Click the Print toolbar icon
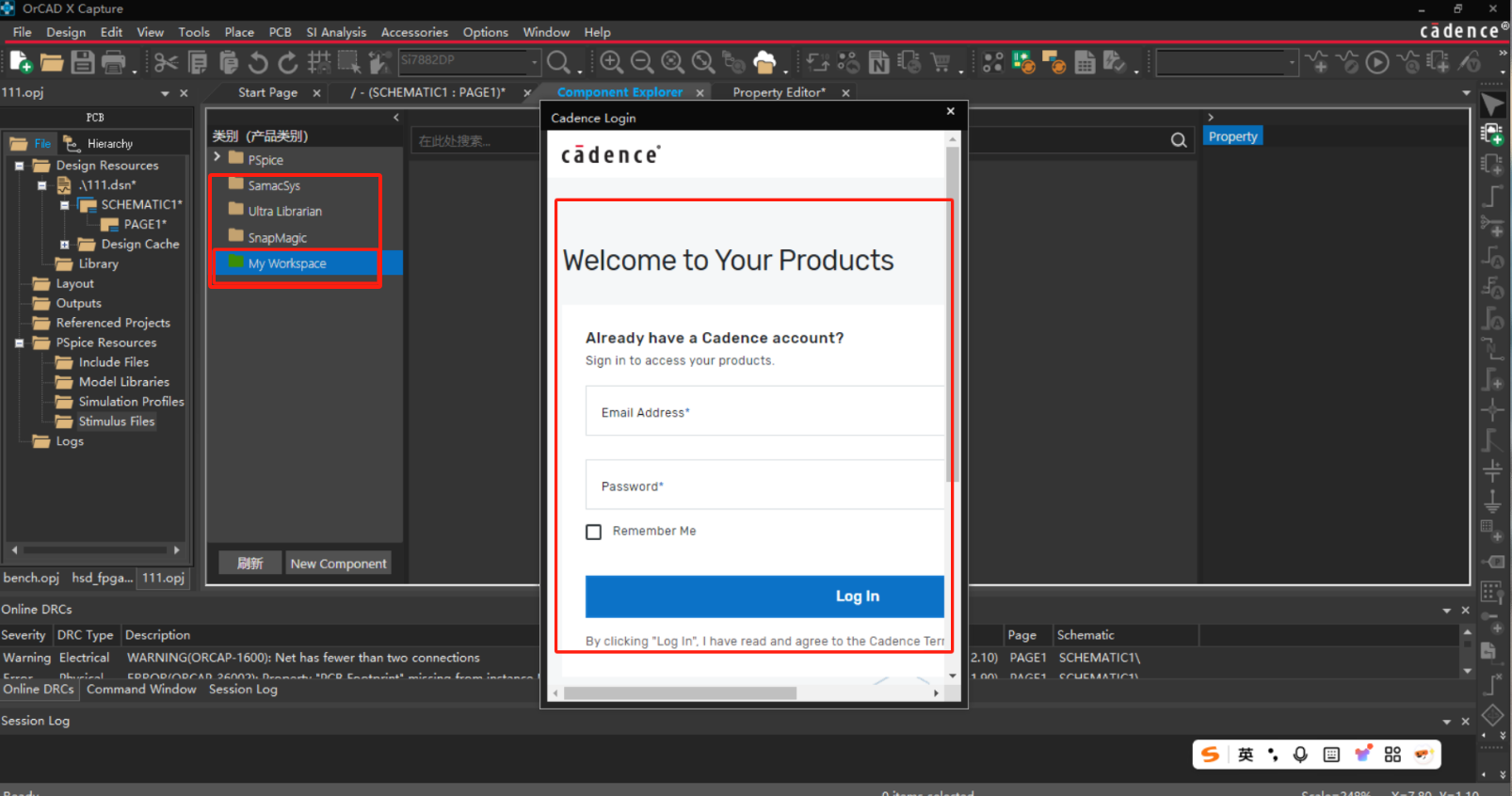This screenshot has width=1512, height=796. pos(113,63)
